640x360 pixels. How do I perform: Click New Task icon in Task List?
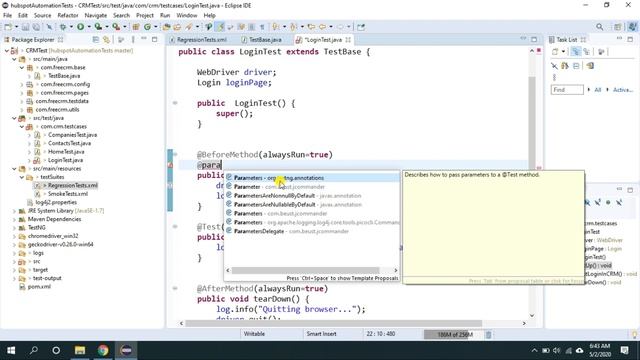pyautogui.click(x=555, y=52)
